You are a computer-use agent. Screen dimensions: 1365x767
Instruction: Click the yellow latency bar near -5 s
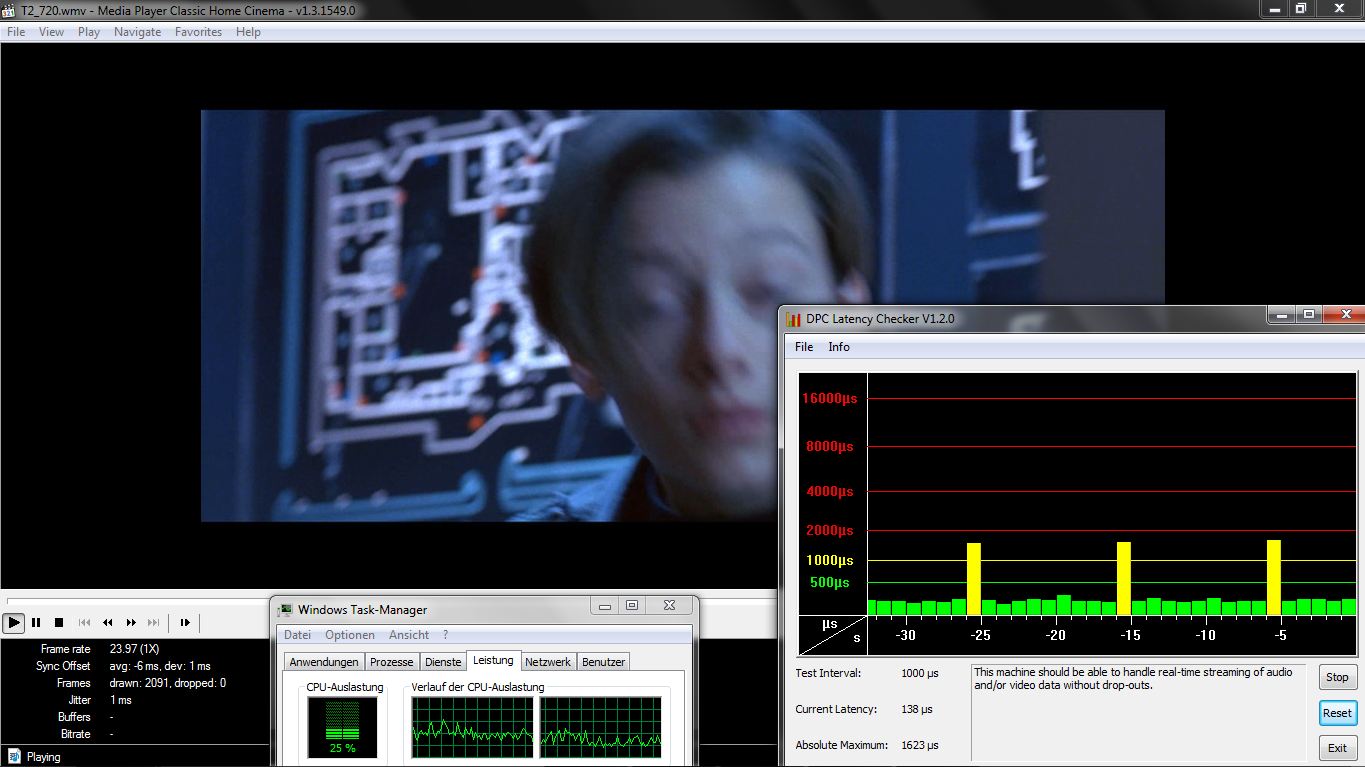point(1274,577)
